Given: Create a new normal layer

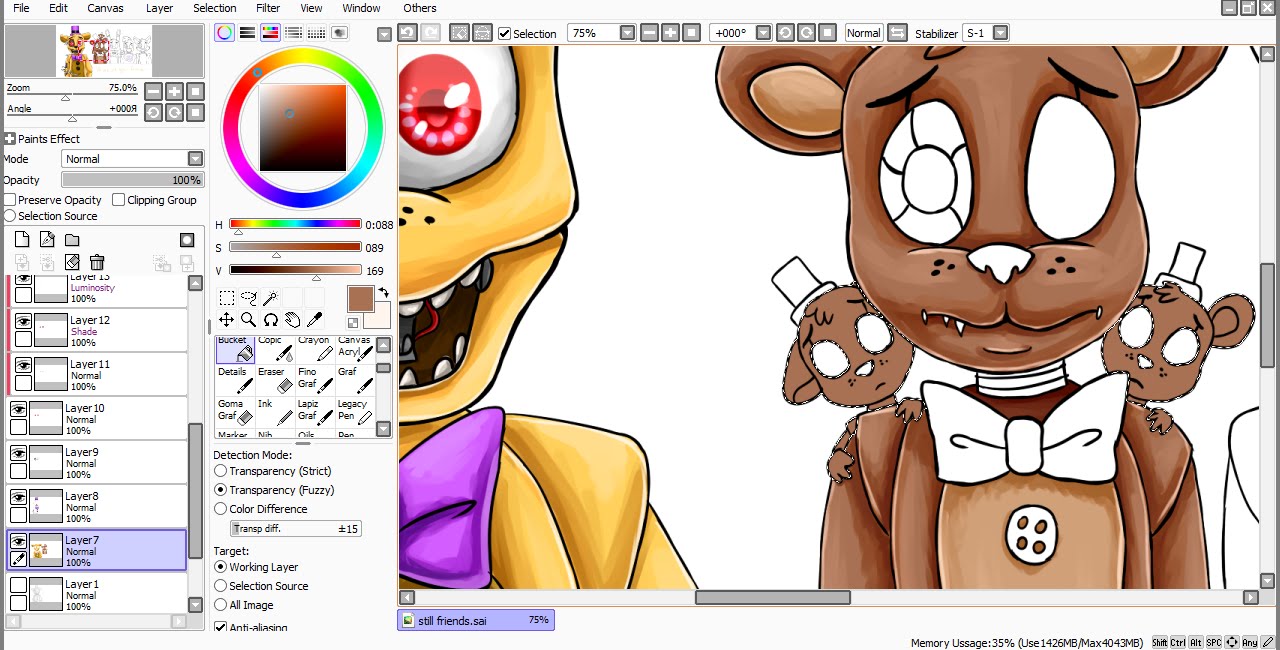Looking at the screenshot, I should (22, 239).
